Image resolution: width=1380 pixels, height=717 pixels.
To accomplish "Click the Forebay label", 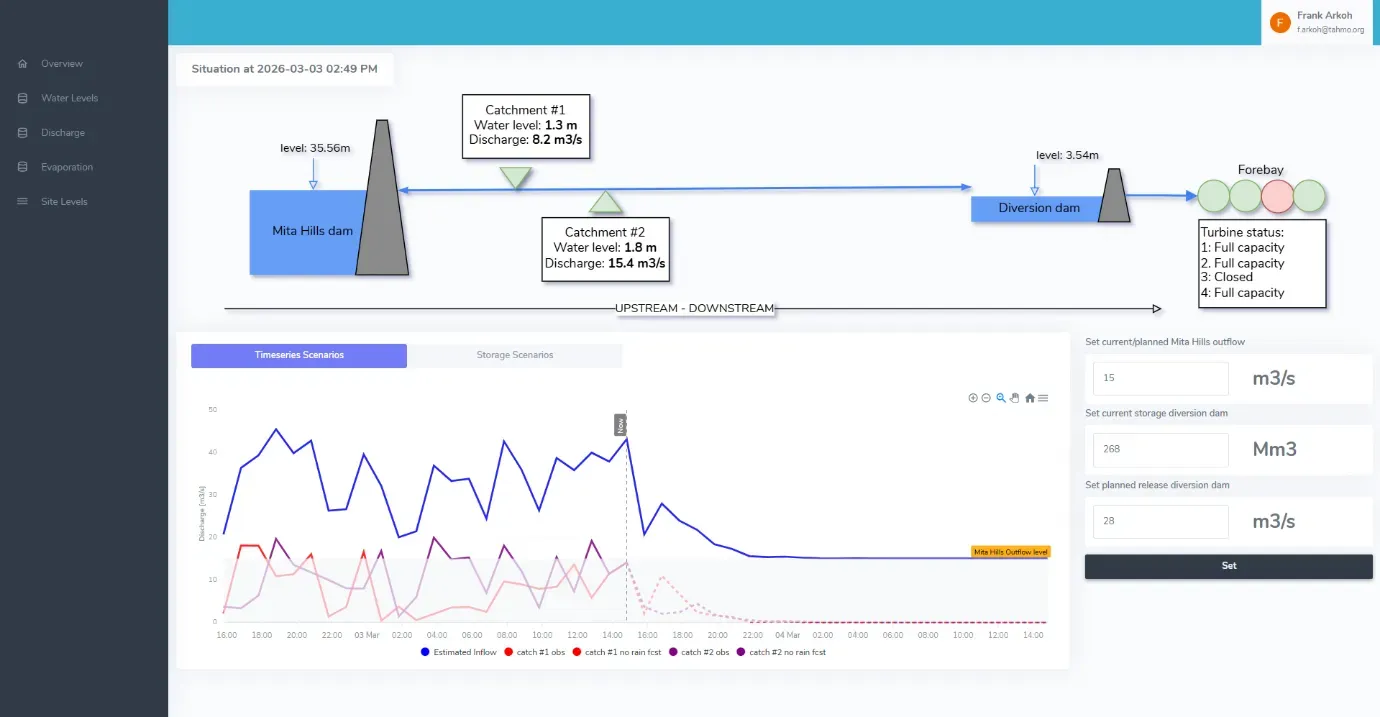I will tap(1261, 170).
